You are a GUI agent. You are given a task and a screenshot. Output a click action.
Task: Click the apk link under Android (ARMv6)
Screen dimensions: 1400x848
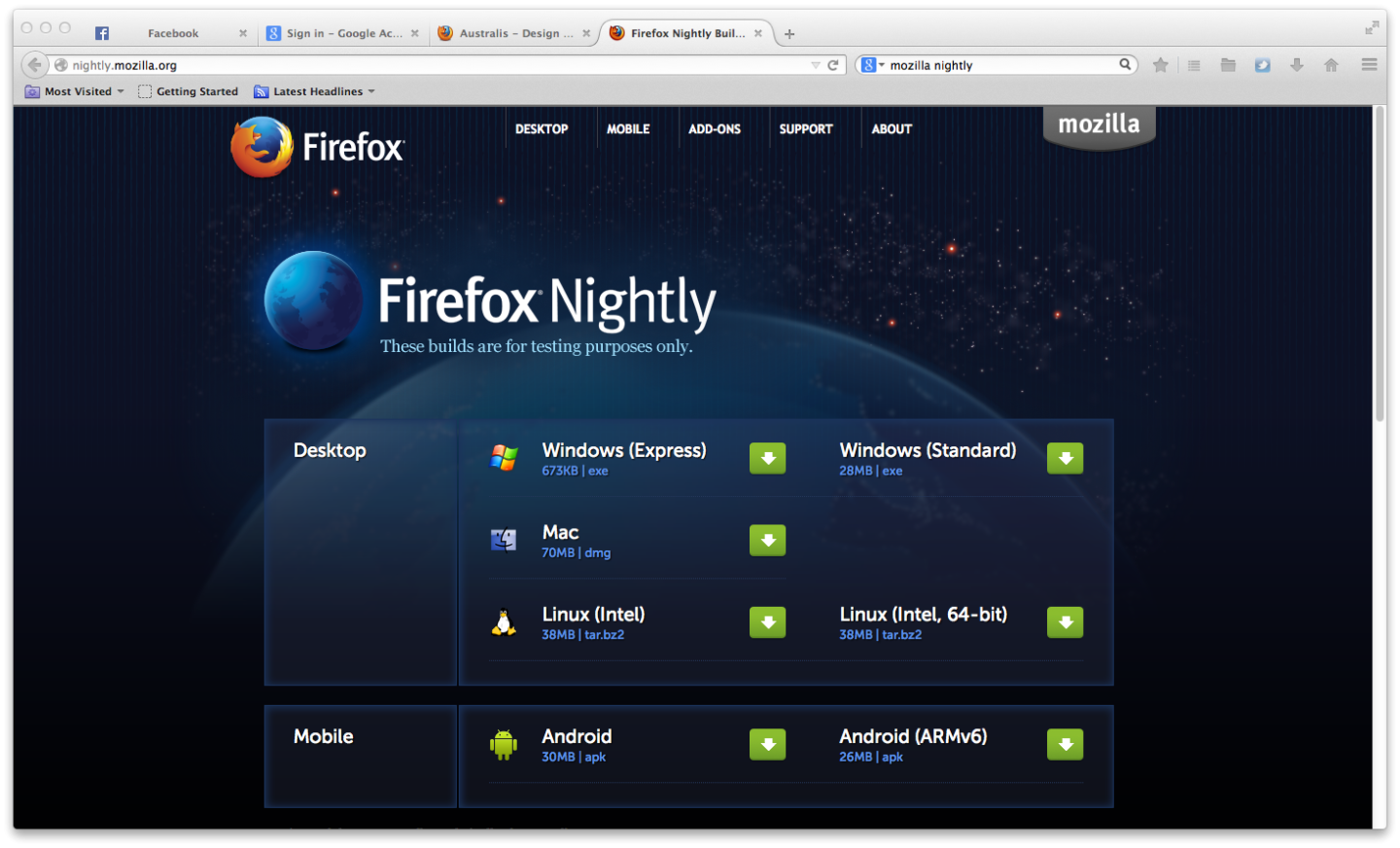pyautogui.click(x=892, y=757)
